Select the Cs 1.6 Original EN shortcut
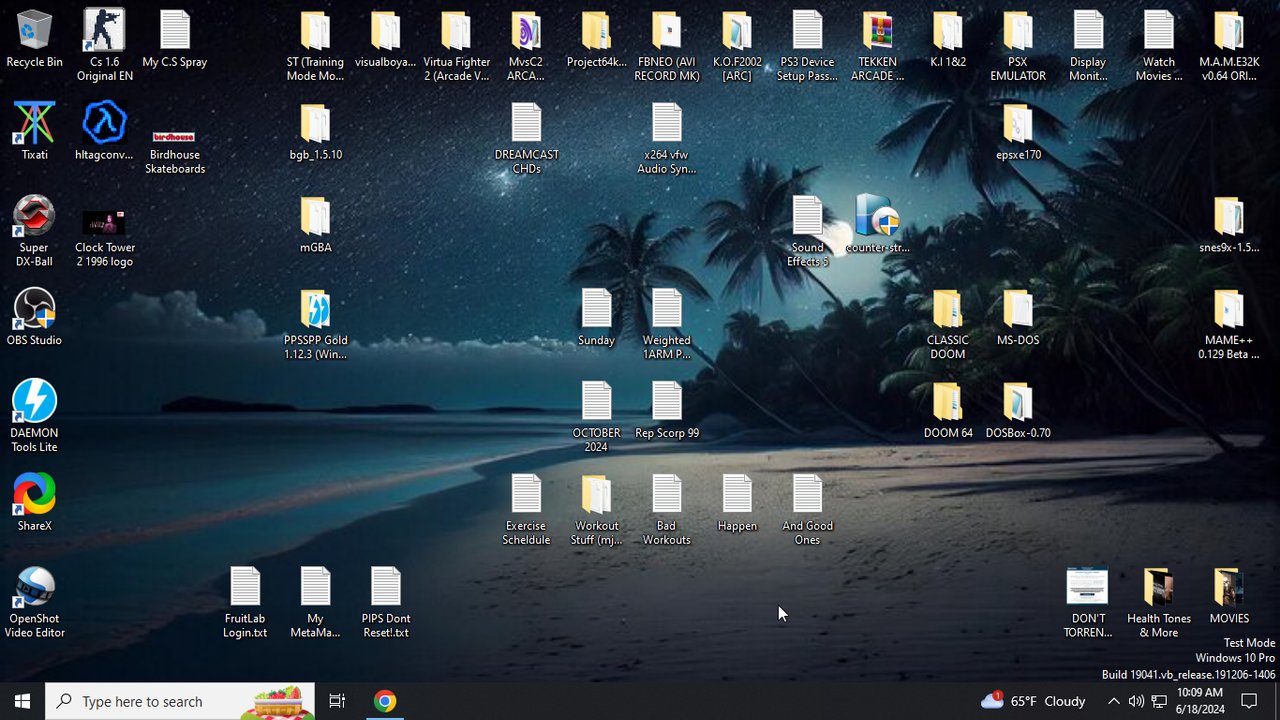1280x720 pixels. pyautogui.click(x=104, y=46)
